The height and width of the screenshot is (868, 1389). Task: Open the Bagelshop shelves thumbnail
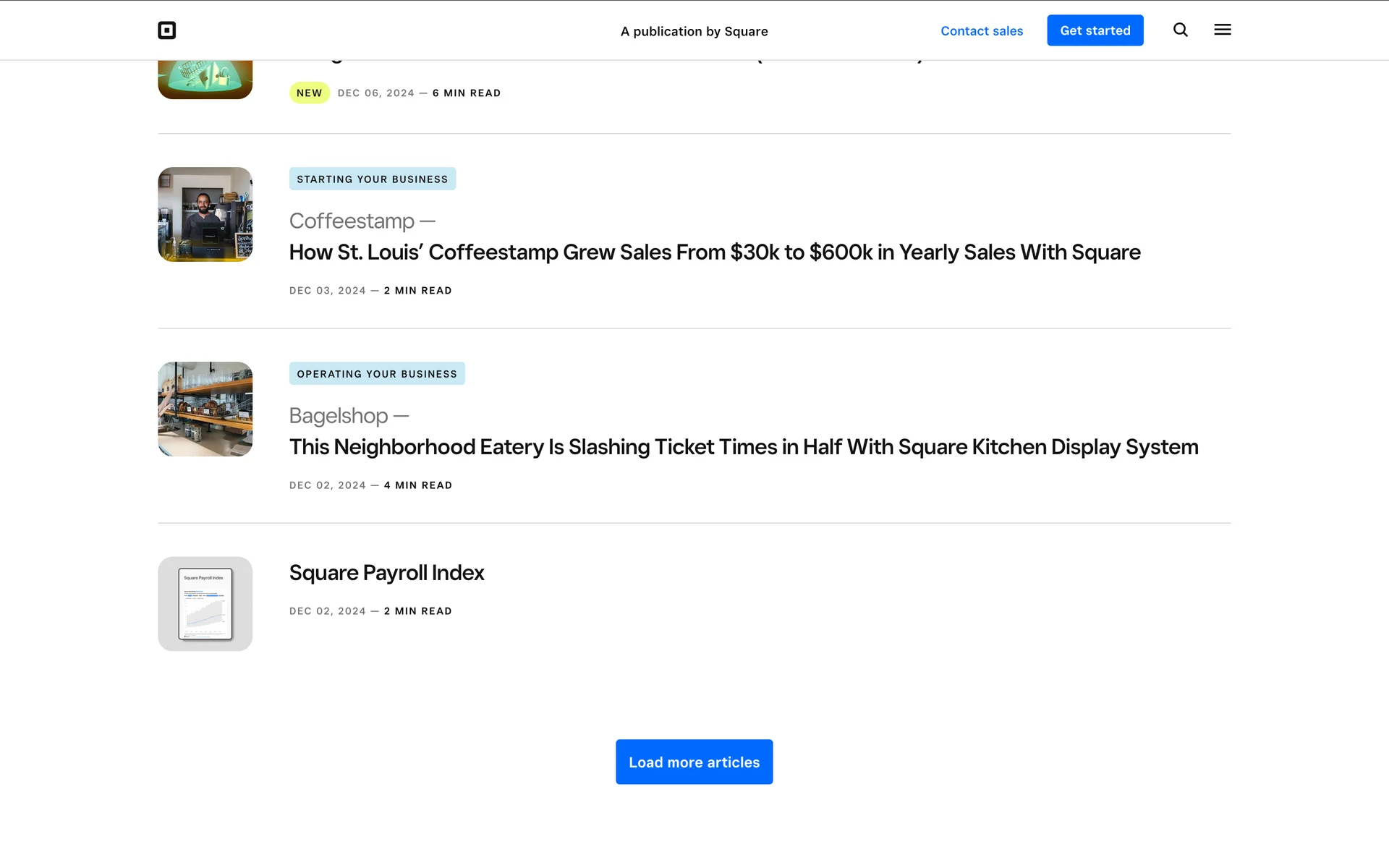205,409
